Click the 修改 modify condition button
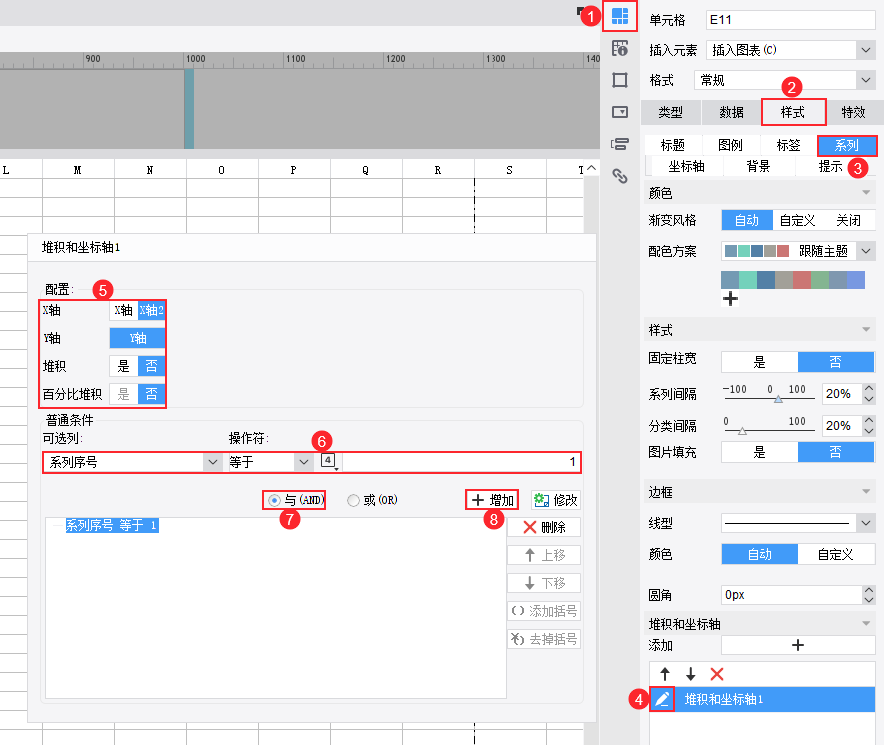This screenshot has width=884, height=745. coord(556,500)
